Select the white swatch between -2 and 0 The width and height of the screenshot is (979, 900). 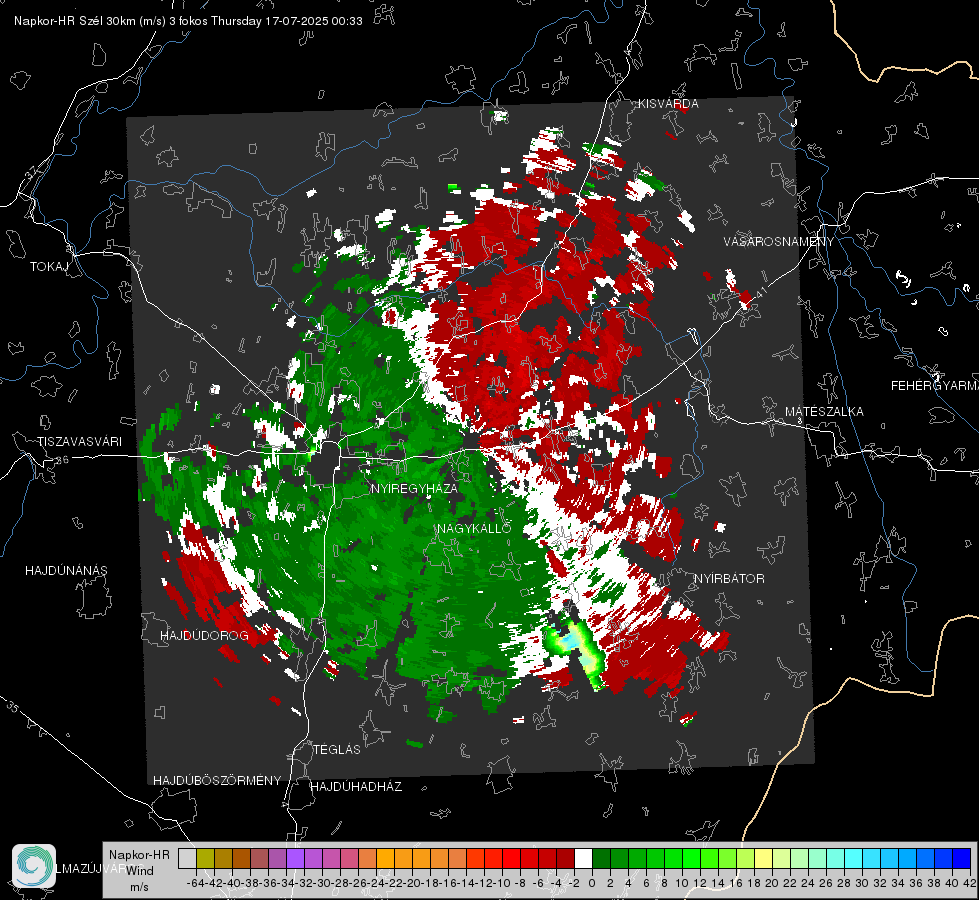coord(583,859)
